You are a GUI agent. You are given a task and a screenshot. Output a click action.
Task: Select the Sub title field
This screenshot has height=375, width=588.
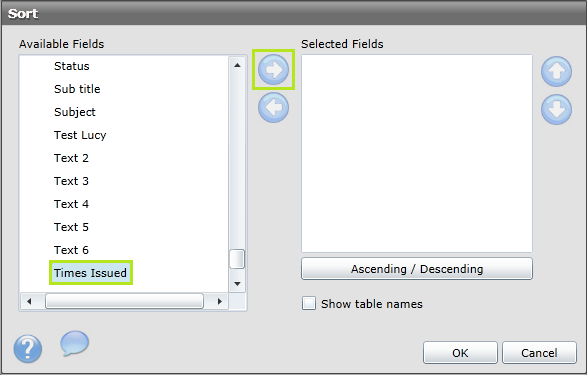pos(77,89)
